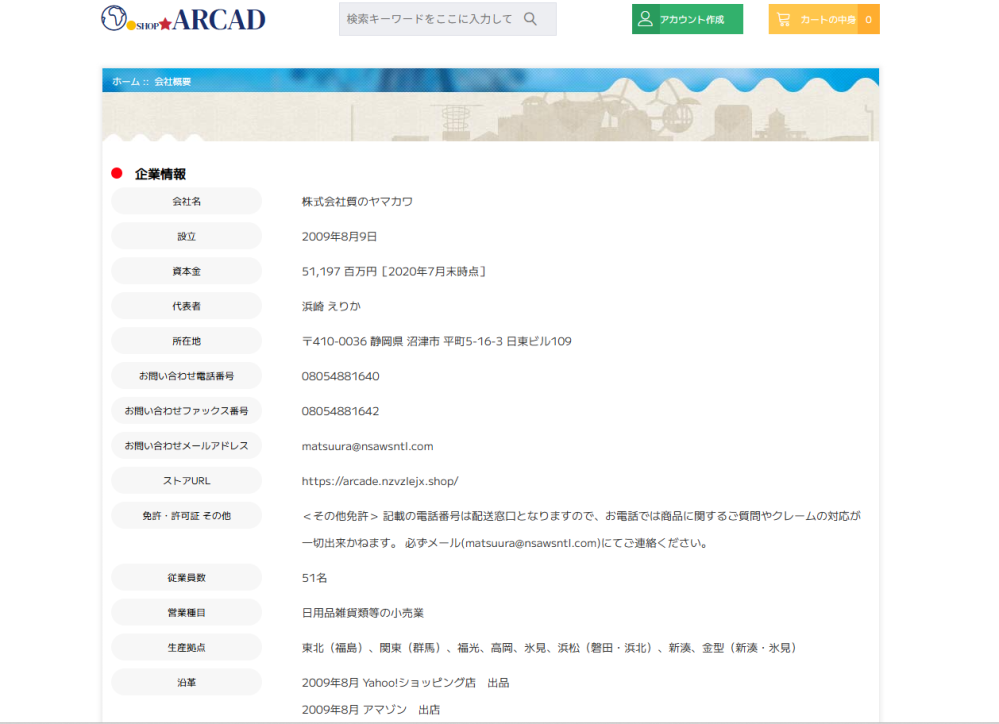This screenshot has height=724, width=999.
Task: Open the カートの中身 cart button
Action: [824, 19]
